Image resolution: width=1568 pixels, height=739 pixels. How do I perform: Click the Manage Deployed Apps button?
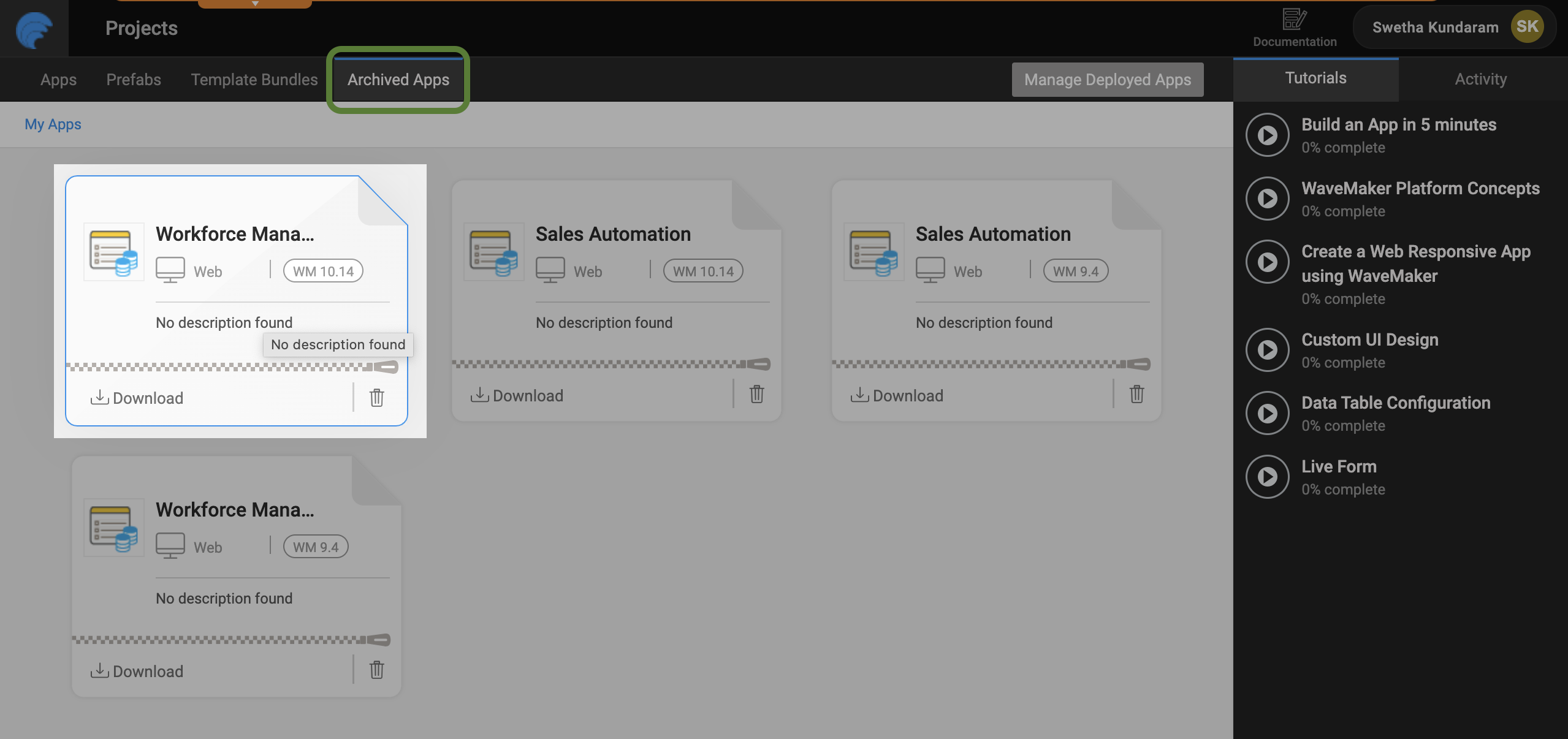1107,80
